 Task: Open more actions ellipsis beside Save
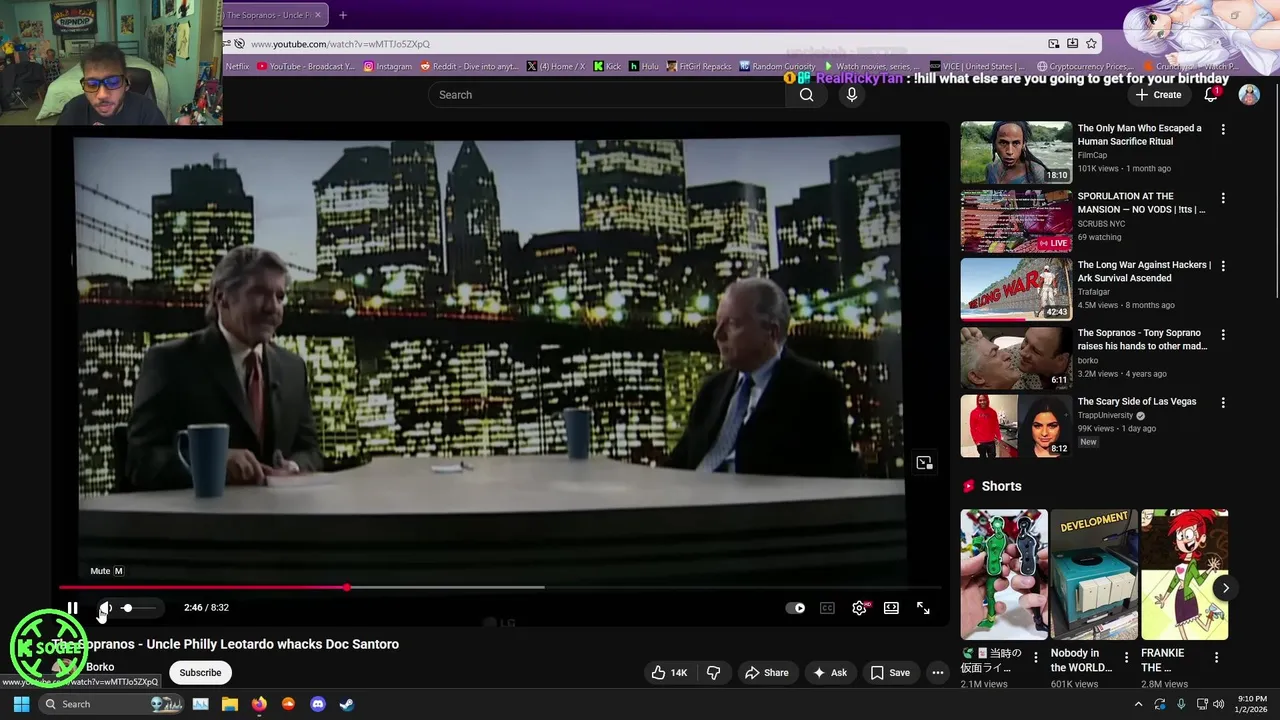click(x=937, y=673)
